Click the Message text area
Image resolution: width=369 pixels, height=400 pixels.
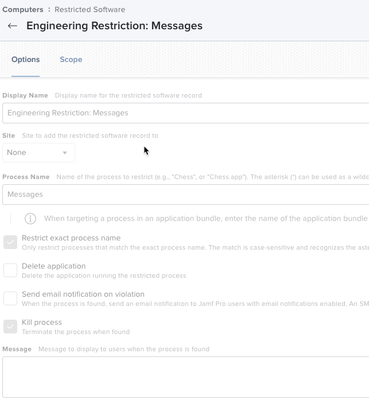[x=186, y=377]
